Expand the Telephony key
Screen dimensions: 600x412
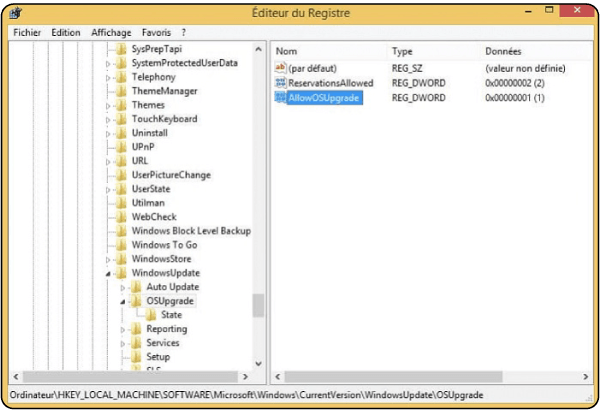(108, 78)
